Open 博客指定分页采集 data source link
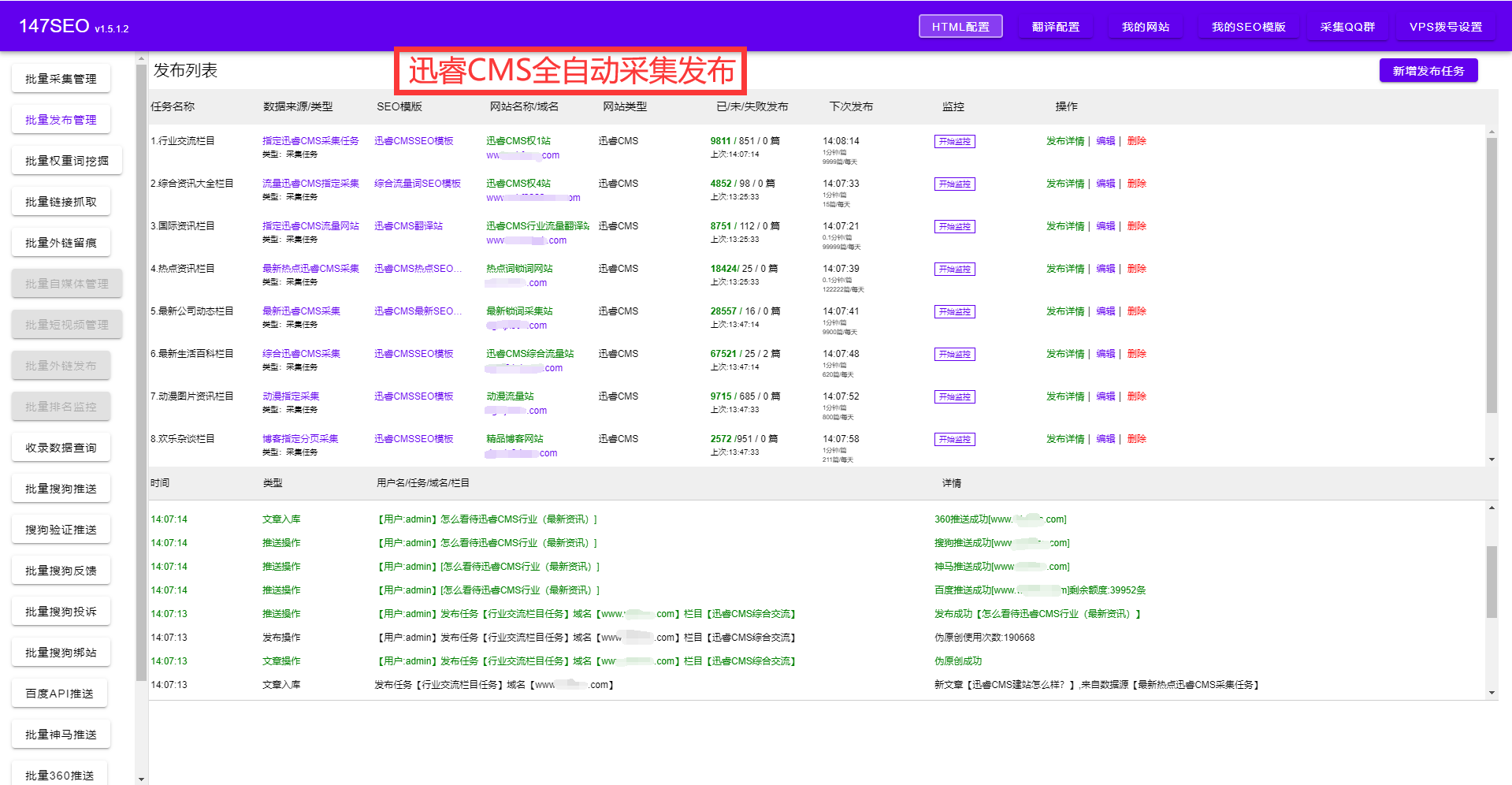 300,439
